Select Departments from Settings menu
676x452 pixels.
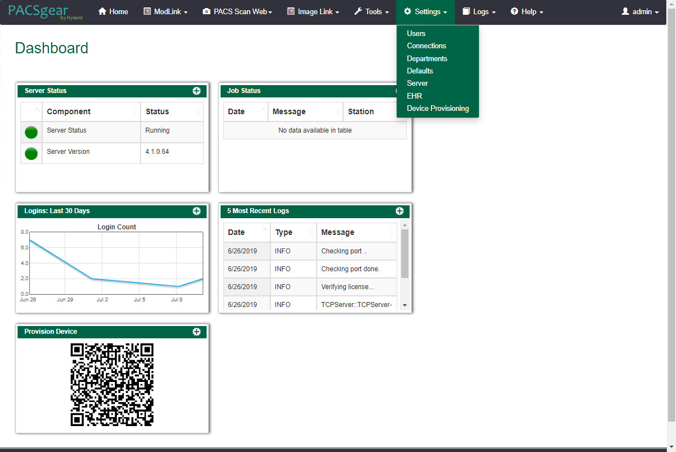pos(427,59)
